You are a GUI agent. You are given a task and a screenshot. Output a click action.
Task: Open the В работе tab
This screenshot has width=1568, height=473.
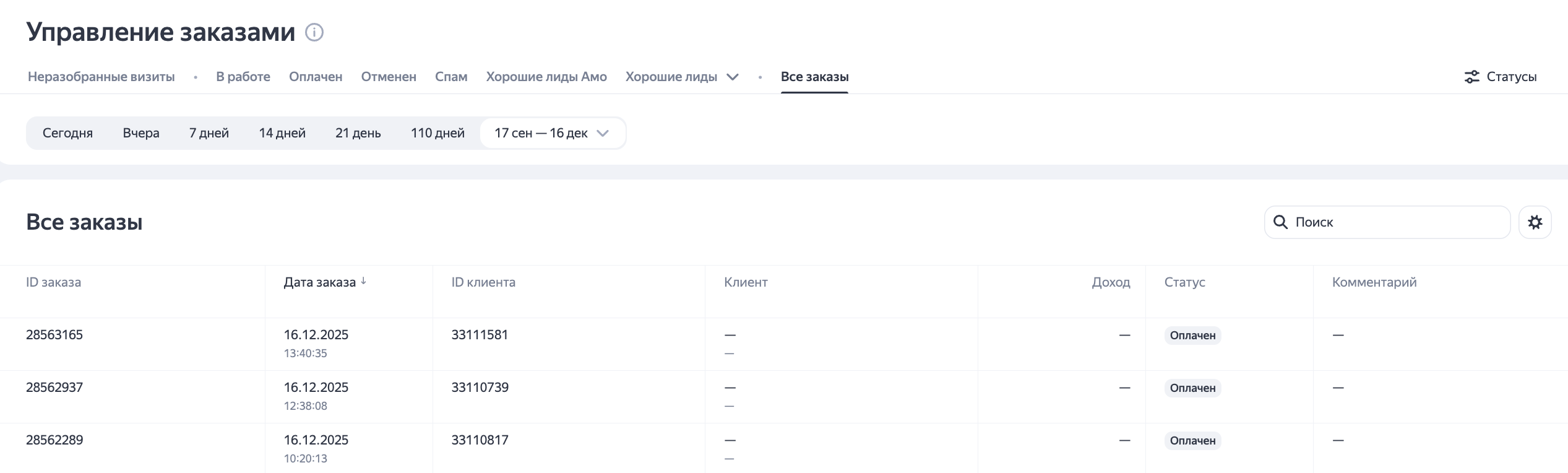click(x=243, y=77)
